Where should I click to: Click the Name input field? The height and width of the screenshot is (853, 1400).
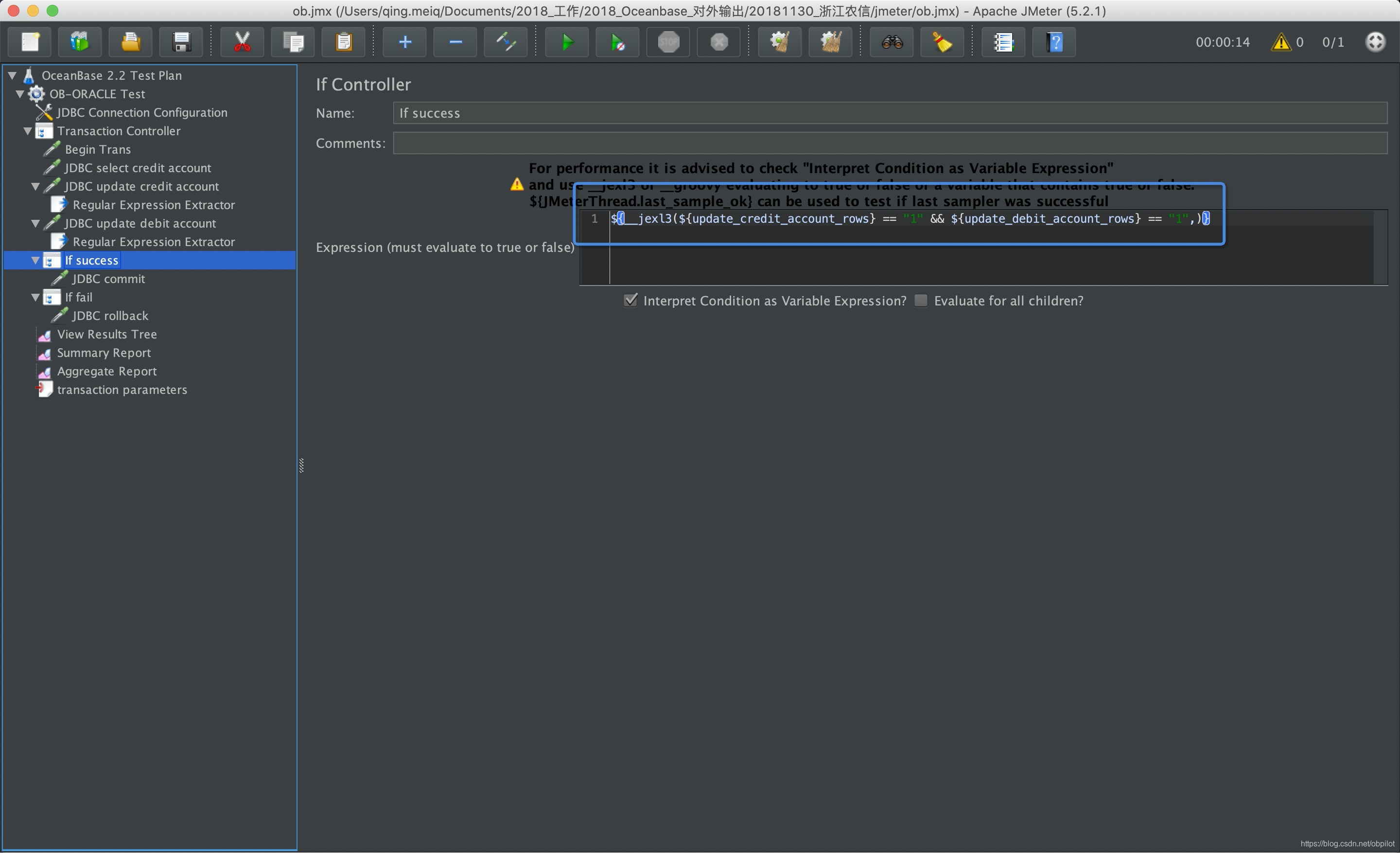pyautogui.click(x=890, y=113)
